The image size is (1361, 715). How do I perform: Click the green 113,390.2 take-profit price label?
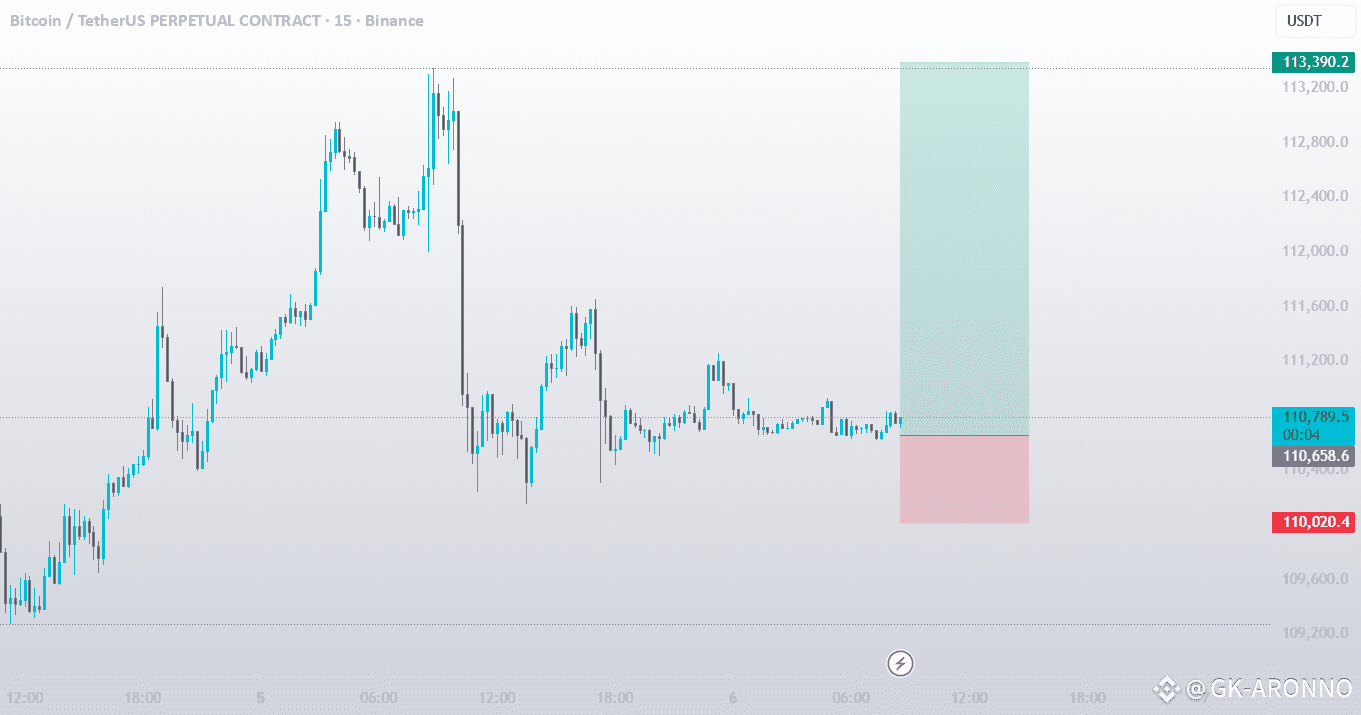pyautogui.click(x=1313, y=62)
